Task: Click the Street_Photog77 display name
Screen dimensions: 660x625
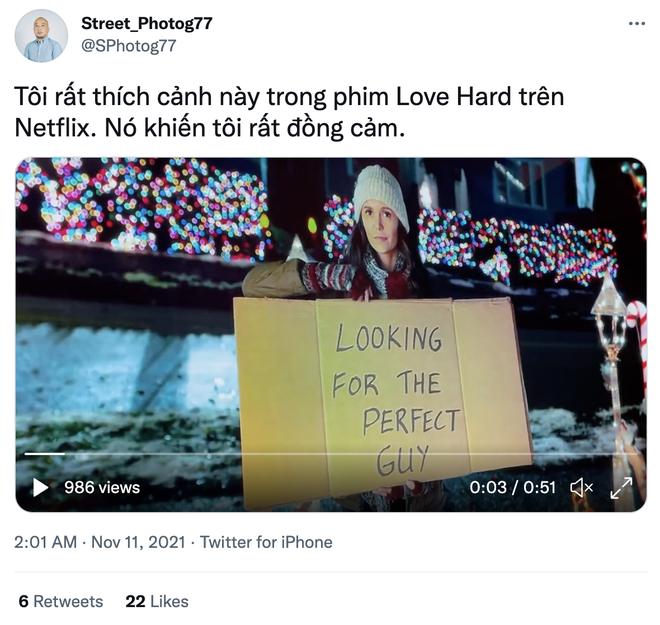Action: coord(146,23)
